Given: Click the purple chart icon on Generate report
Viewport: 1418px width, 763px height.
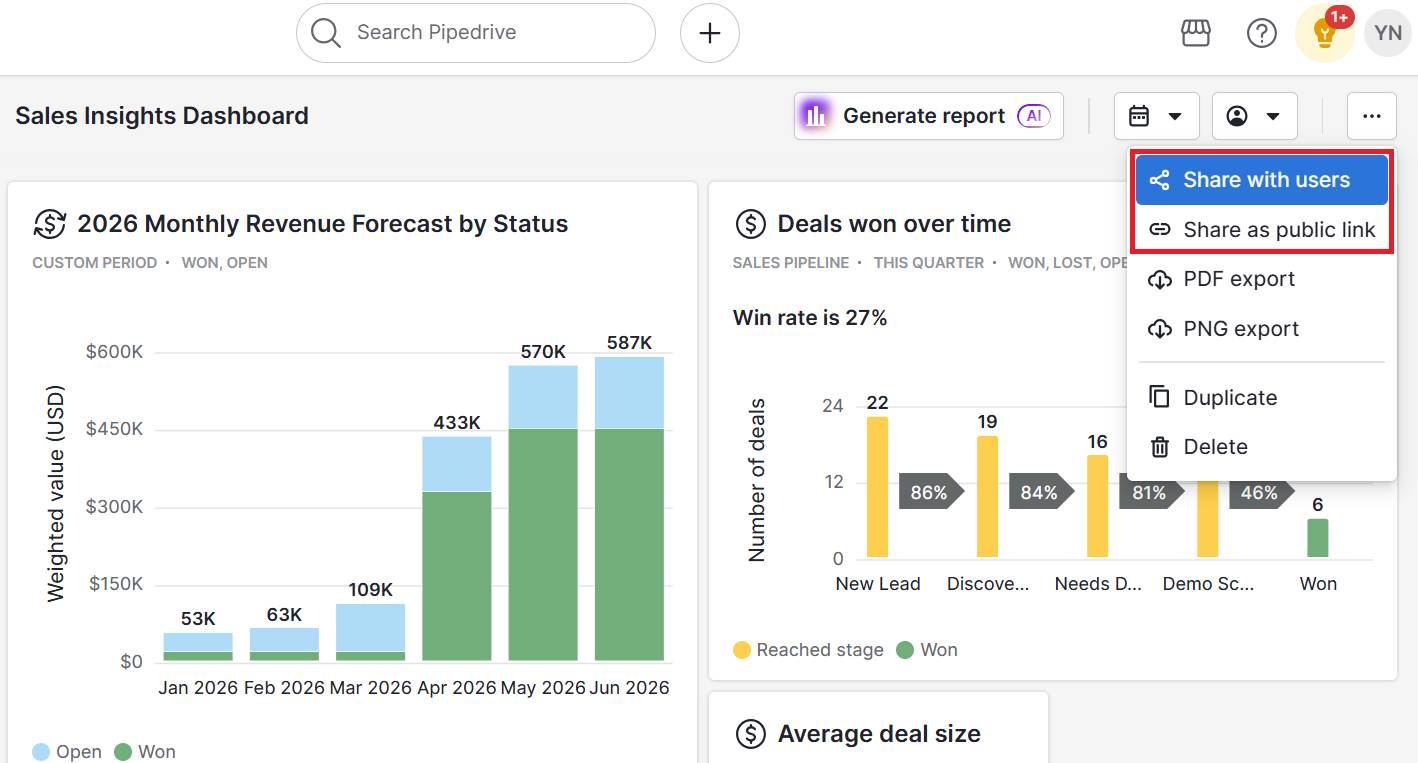Looking at the screenshot, I should 816,116.
